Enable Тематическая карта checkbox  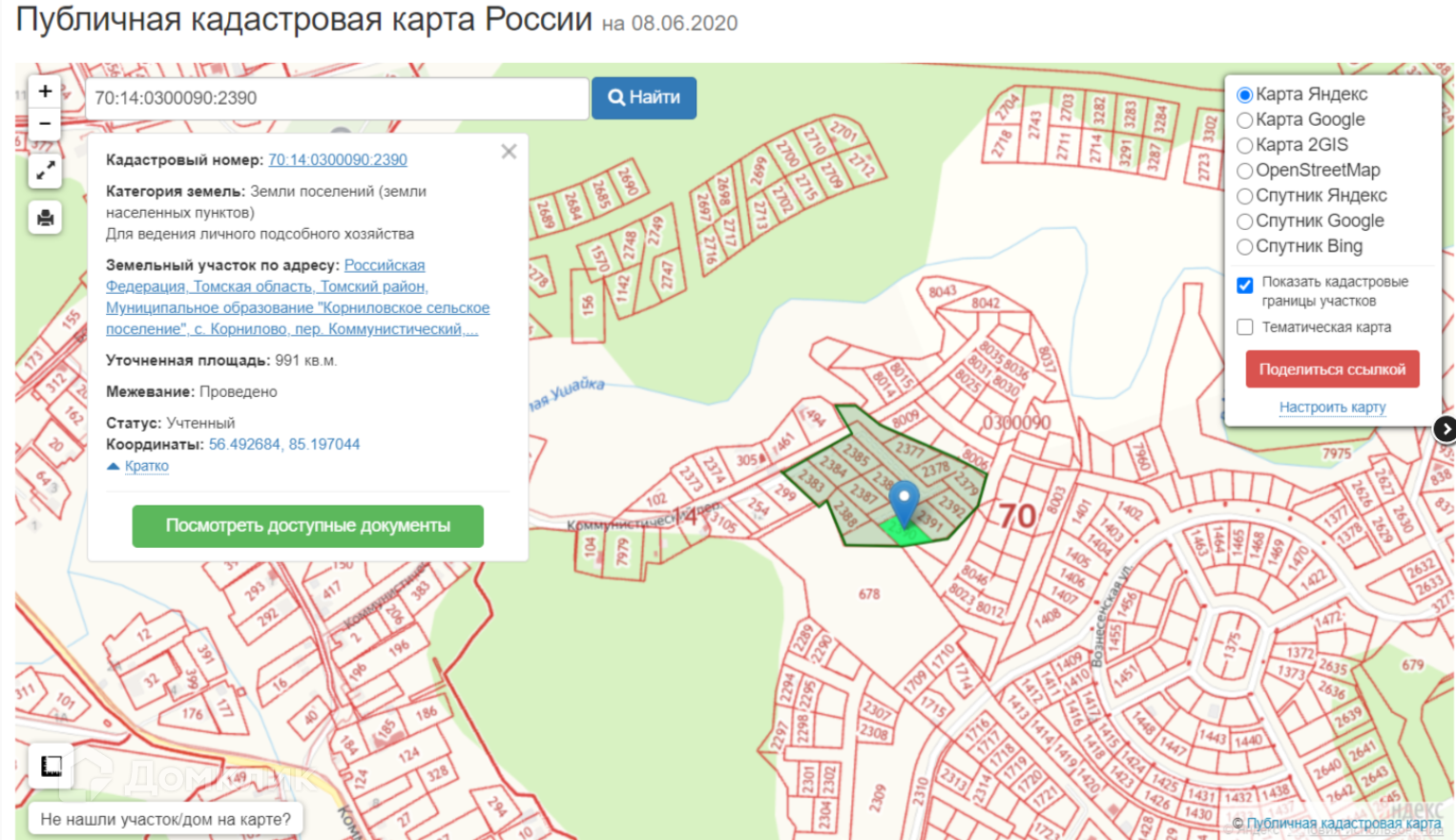(1245, 327)
